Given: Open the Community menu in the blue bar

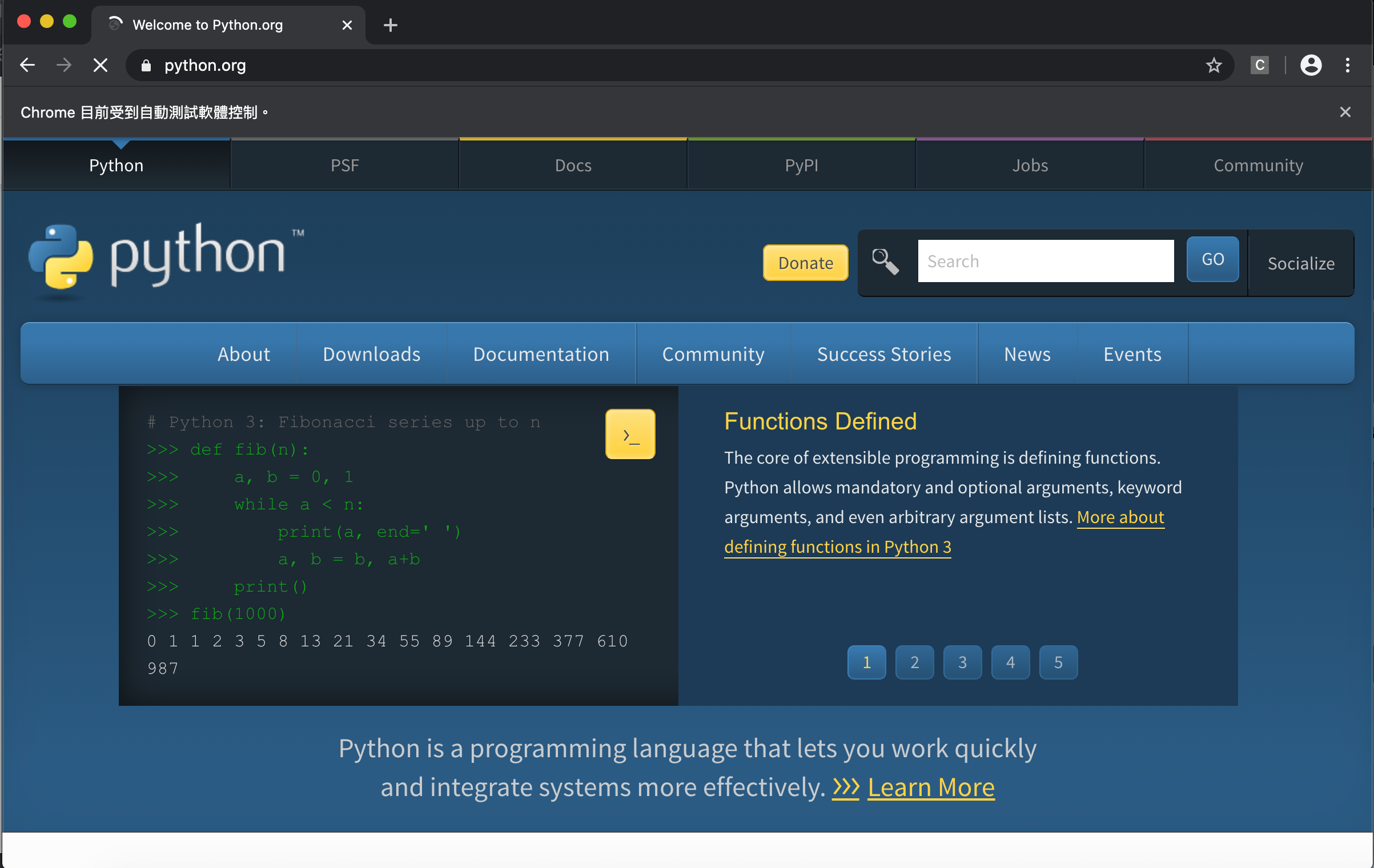Looking at the screenshot, I should coord(713,354).
